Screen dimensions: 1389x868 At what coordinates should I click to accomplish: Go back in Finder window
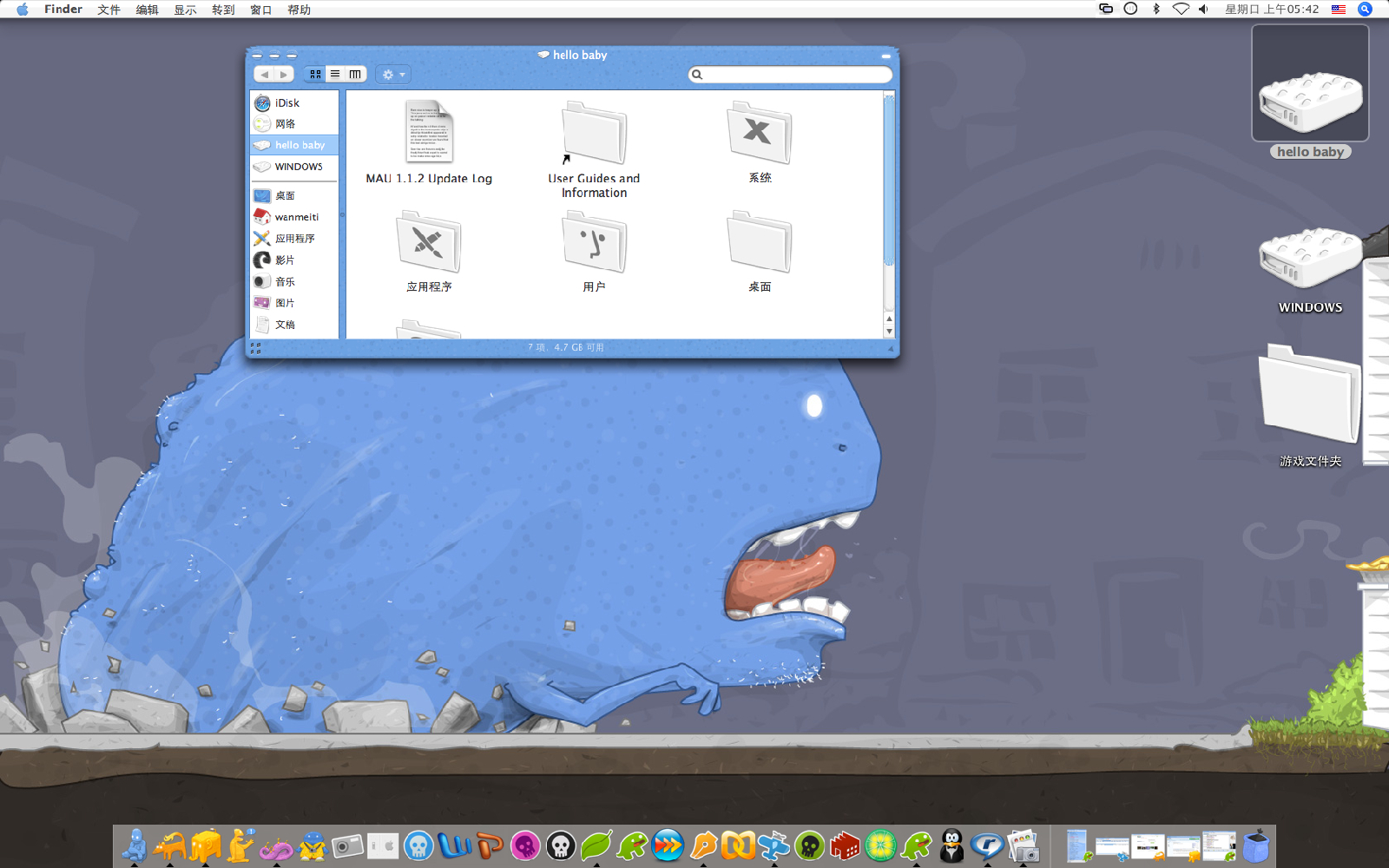tap(264, 75)
